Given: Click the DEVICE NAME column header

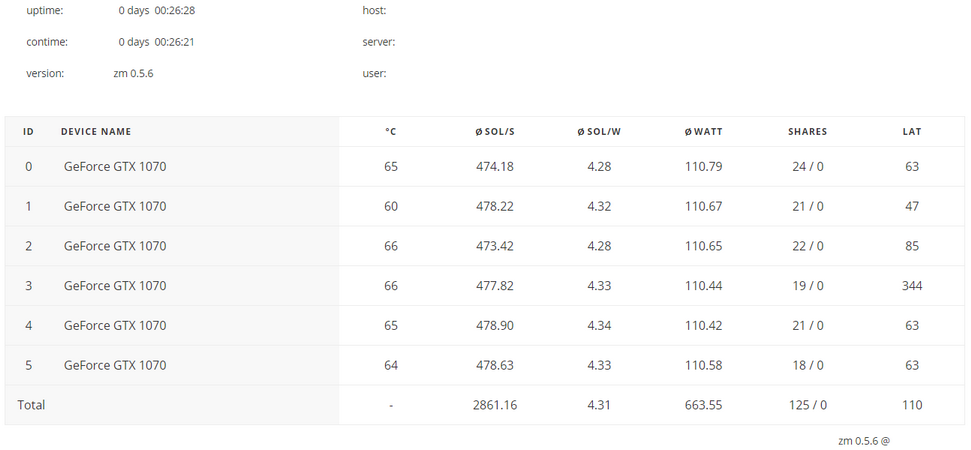Looking at the screenshot, I should (96, 132).
